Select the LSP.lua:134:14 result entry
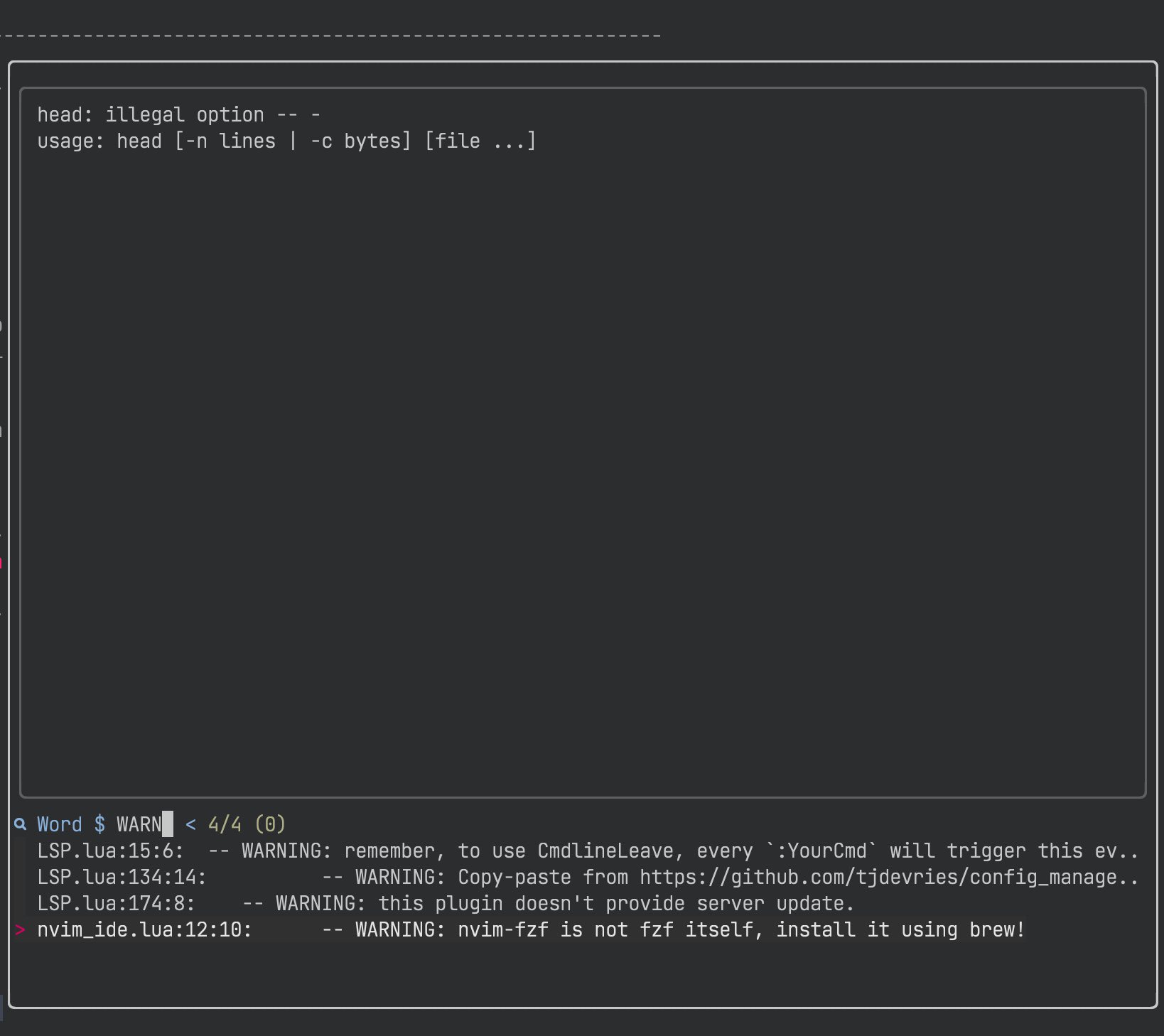 pyautogui.click(x=122, y=876)
